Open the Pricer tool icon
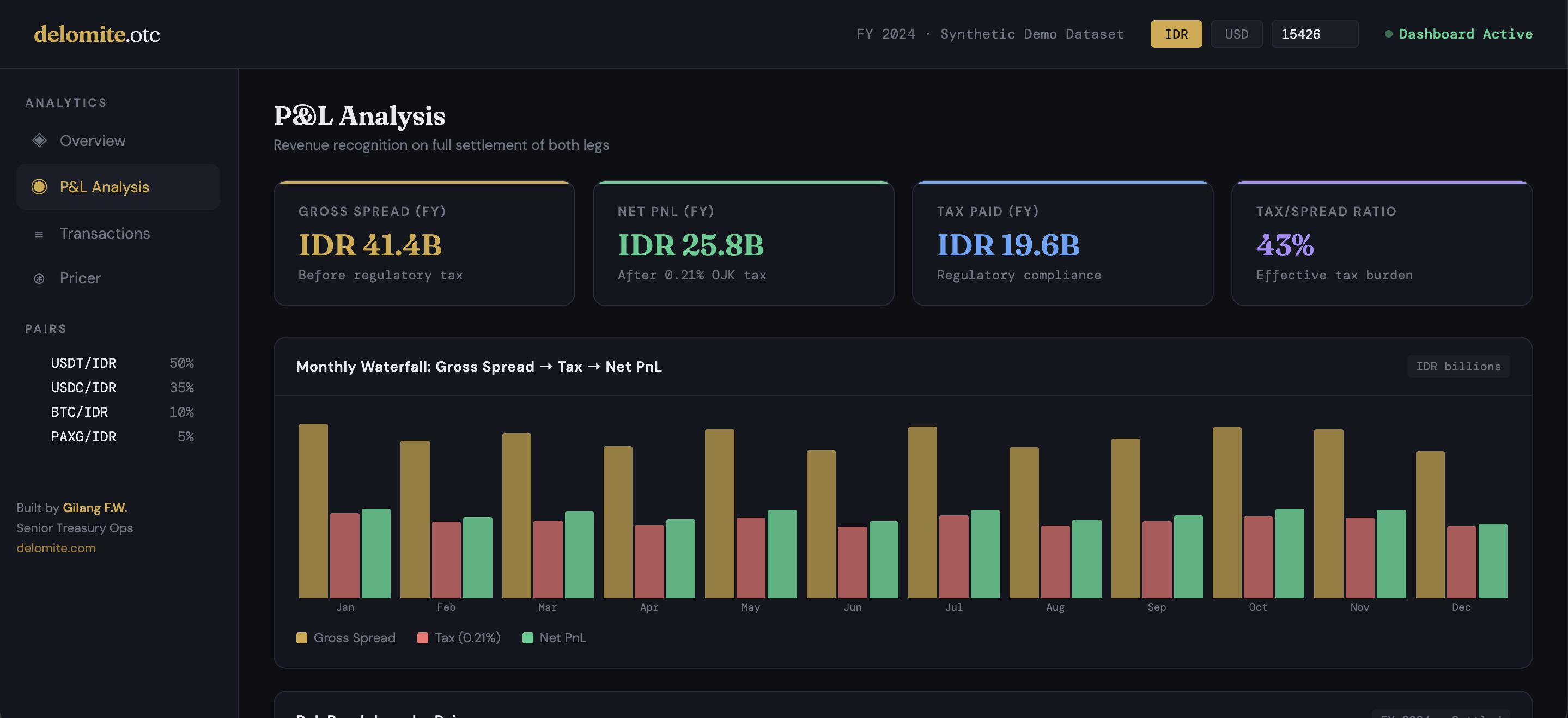The image size is (1568, 718). pos(39,278)
